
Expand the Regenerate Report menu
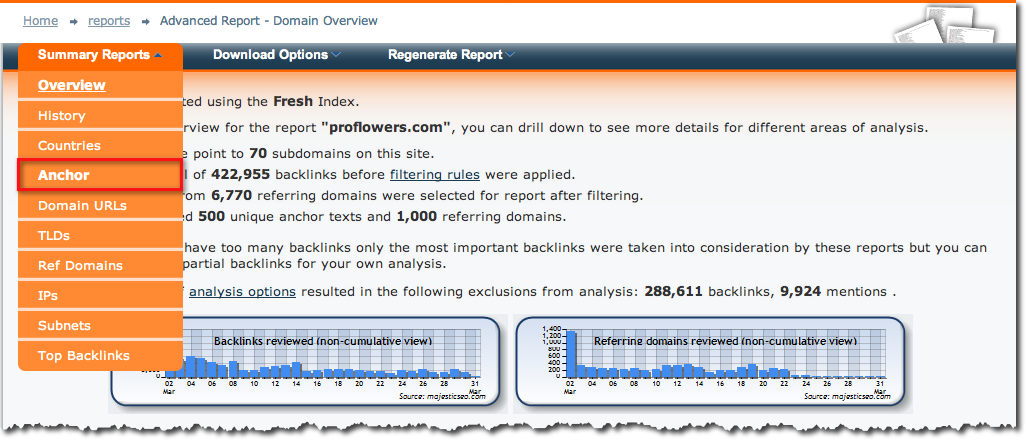451,55
